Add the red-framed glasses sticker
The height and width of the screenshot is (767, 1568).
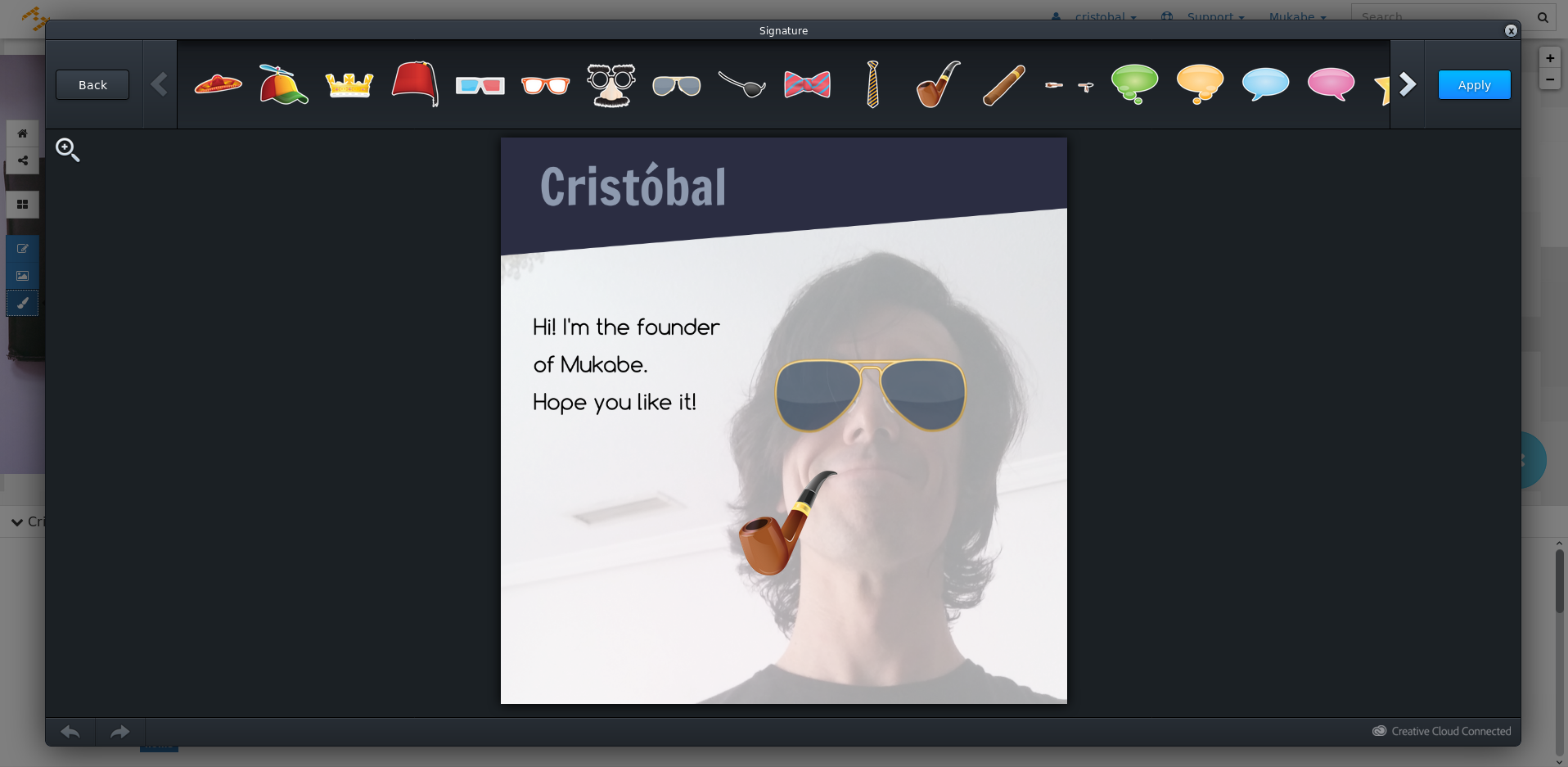coord(546,85)
